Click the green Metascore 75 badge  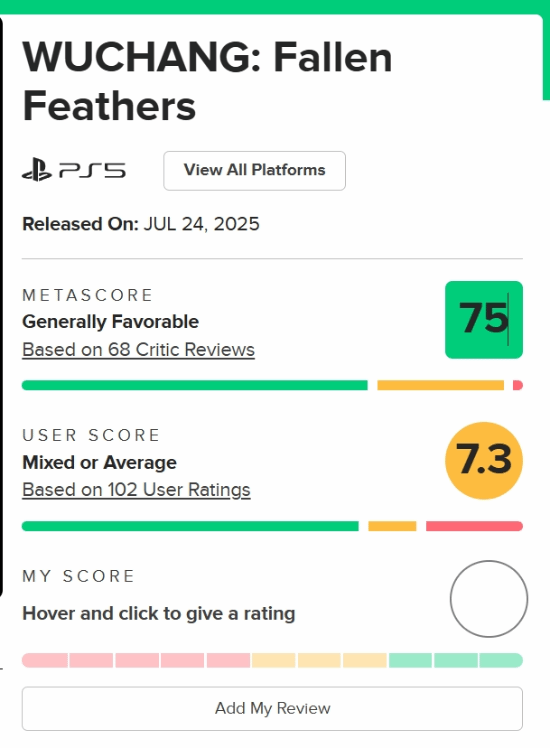click(x=484, y=320)
